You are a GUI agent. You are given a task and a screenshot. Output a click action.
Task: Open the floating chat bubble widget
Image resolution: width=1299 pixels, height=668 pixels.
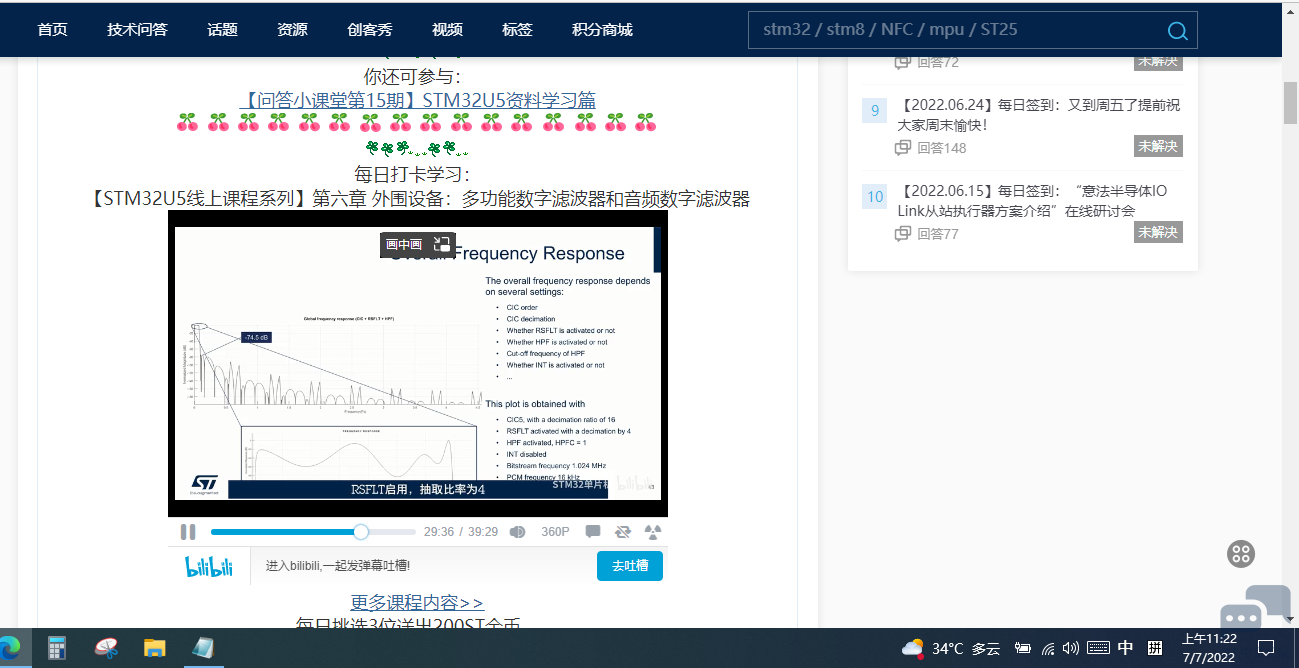click(1255, 608)
